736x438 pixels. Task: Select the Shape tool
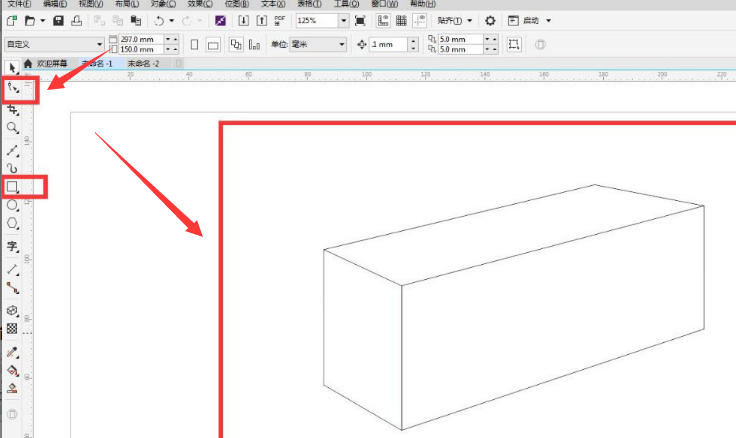13,88
